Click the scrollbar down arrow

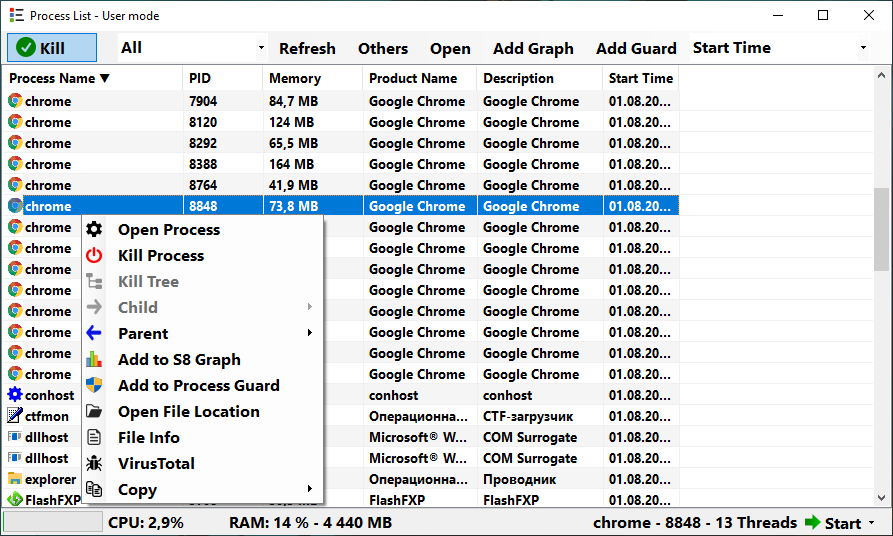point(882,498)
